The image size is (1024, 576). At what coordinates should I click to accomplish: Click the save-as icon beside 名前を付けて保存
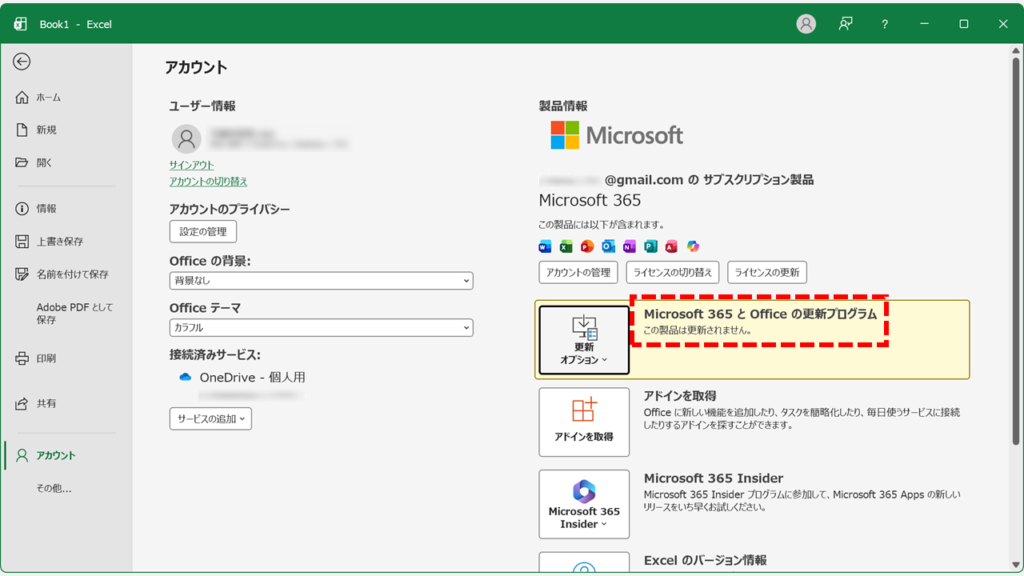pyautogui.click(x=22, y=274)
